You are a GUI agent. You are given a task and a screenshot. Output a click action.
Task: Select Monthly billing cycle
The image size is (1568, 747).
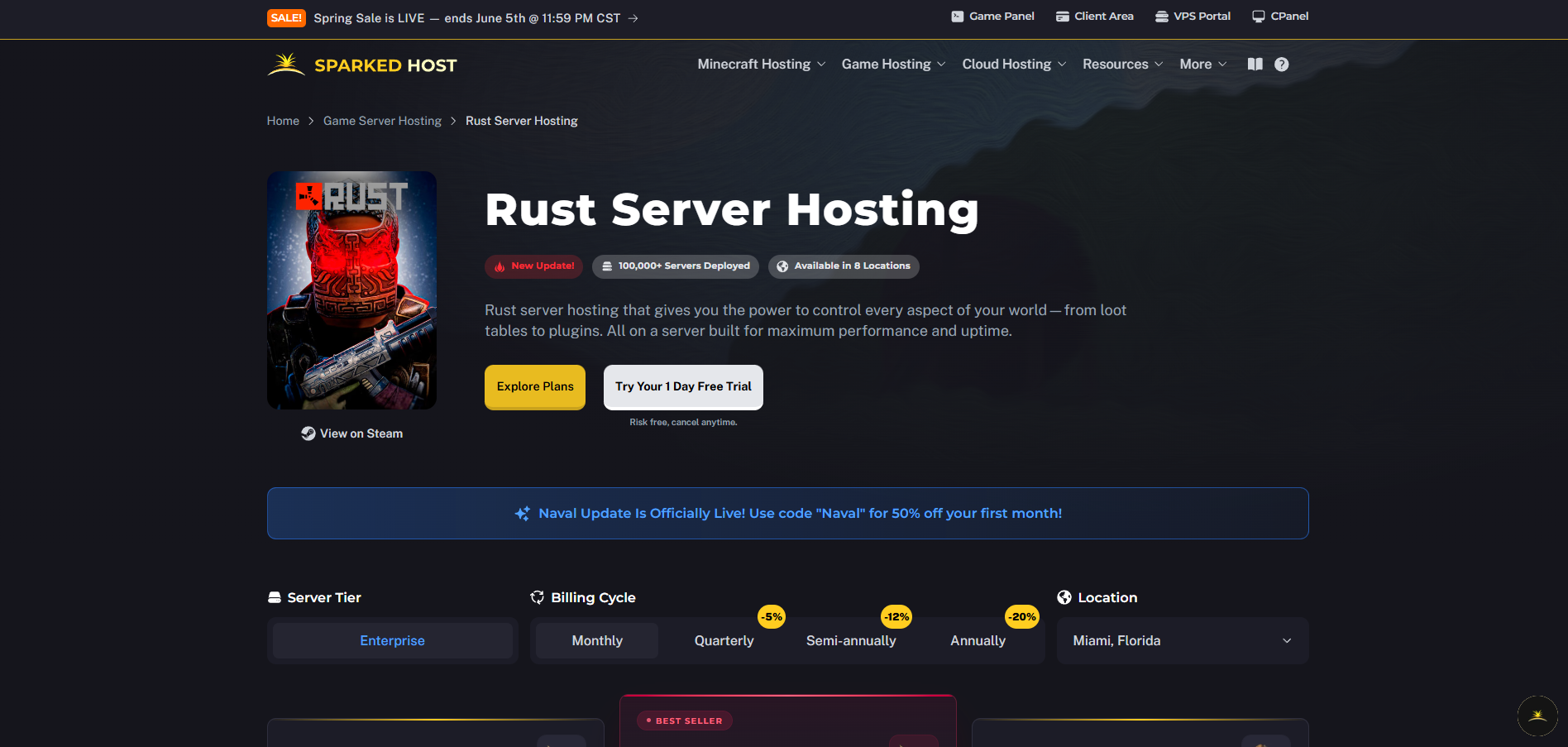coord(597,641)
